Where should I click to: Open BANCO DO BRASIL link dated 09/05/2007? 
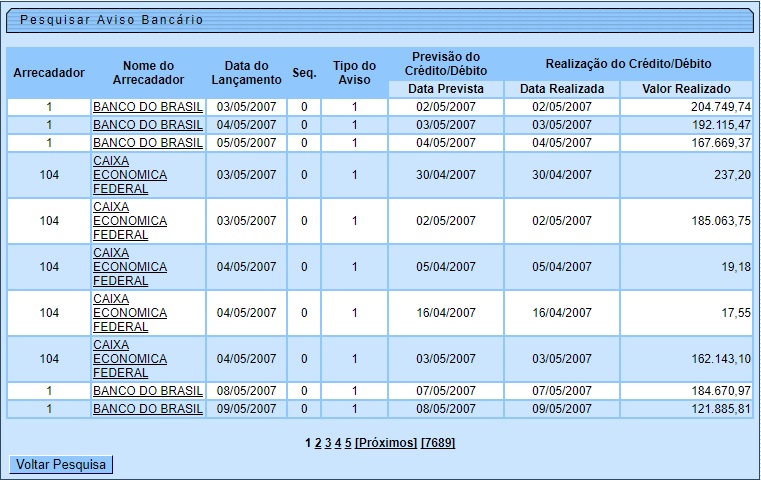pos(148,409)
